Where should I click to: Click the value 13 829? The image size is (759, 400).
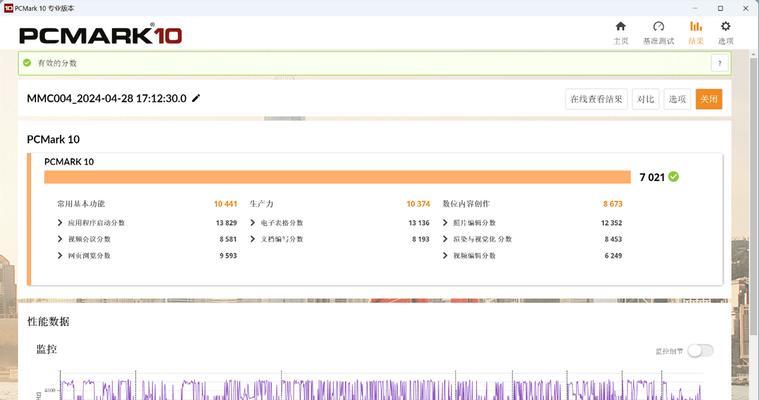pyautogui.click(x=226, y=223)
